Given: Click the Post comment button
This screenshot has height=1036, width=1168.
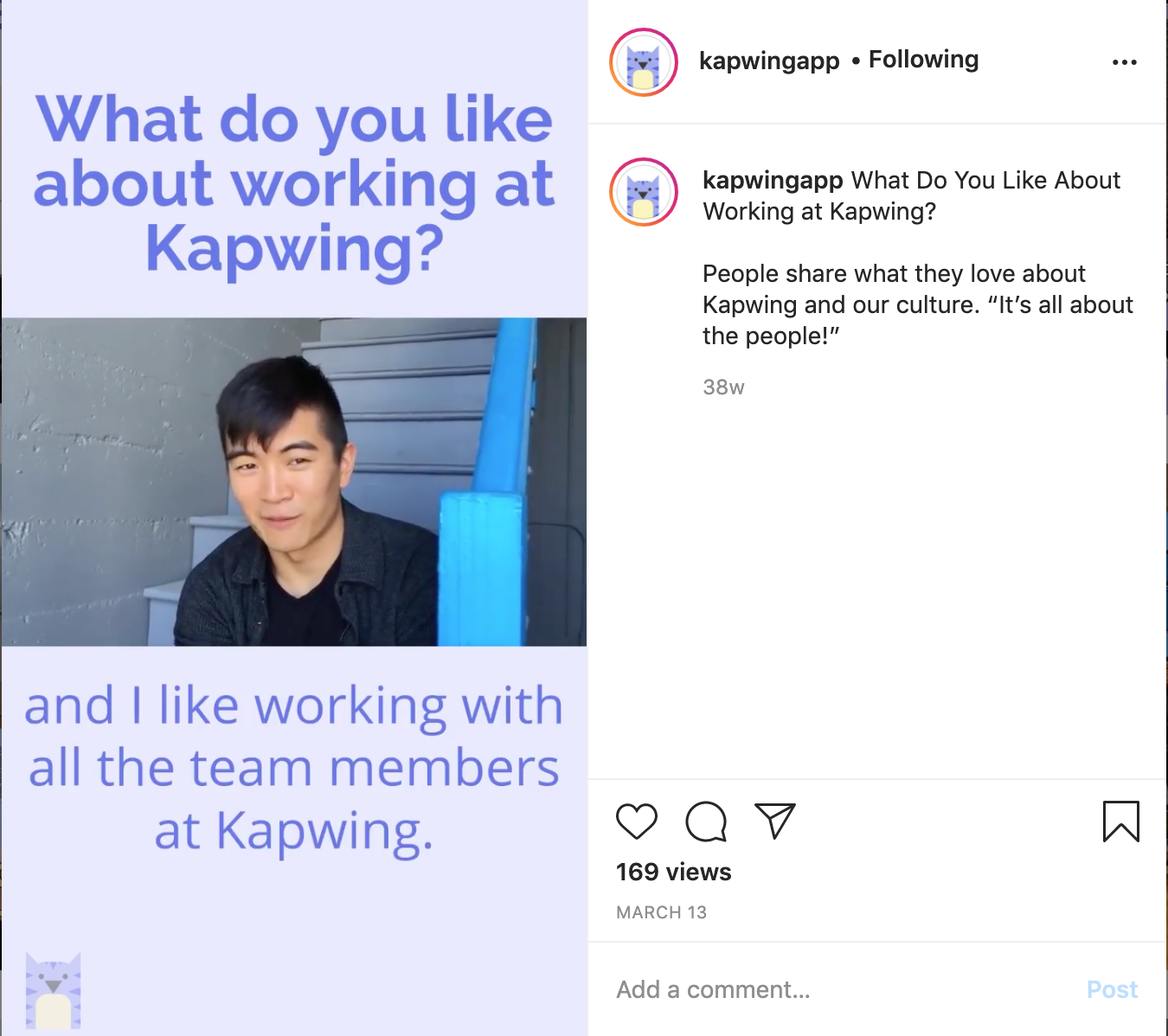Looking at the screenshot, I should pos(1112,989).
